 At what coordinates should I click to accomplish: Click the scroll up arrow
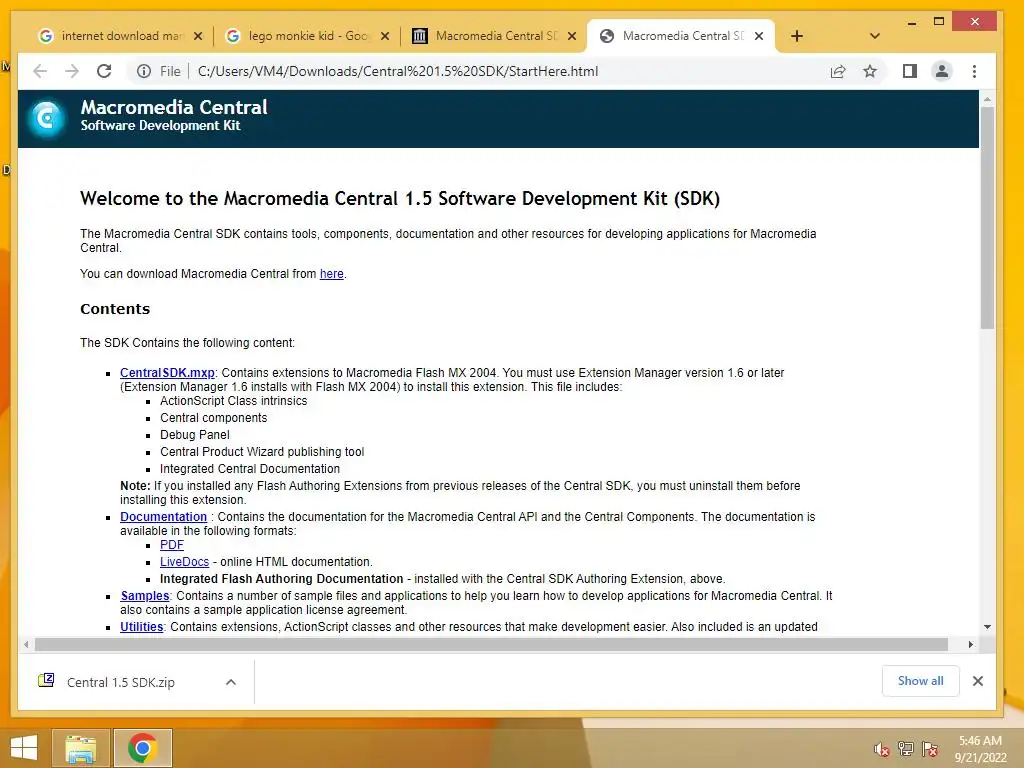pyautogui.click(x=987, y=99)
